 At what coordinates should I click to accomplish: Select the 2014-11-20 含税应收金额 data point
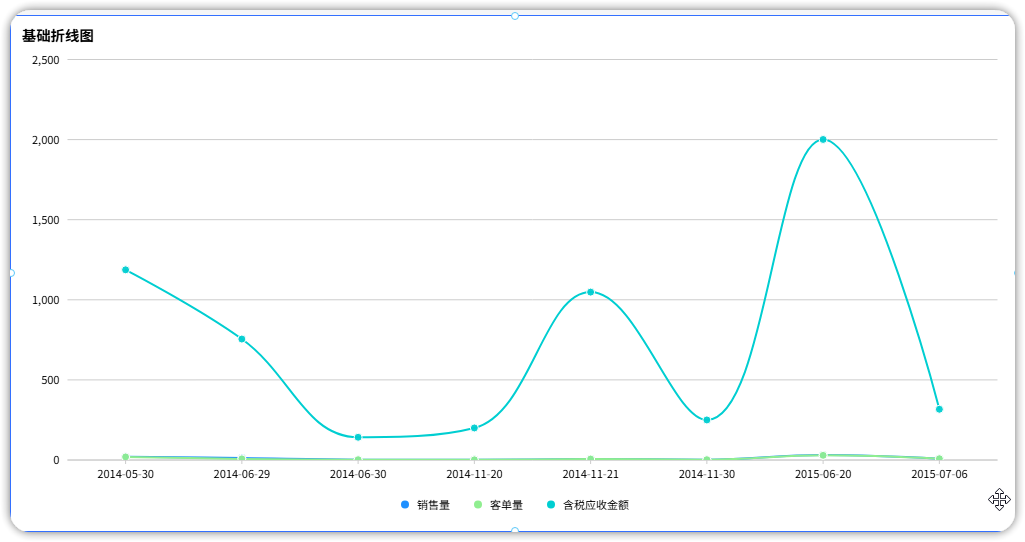(x=475, y=428)
